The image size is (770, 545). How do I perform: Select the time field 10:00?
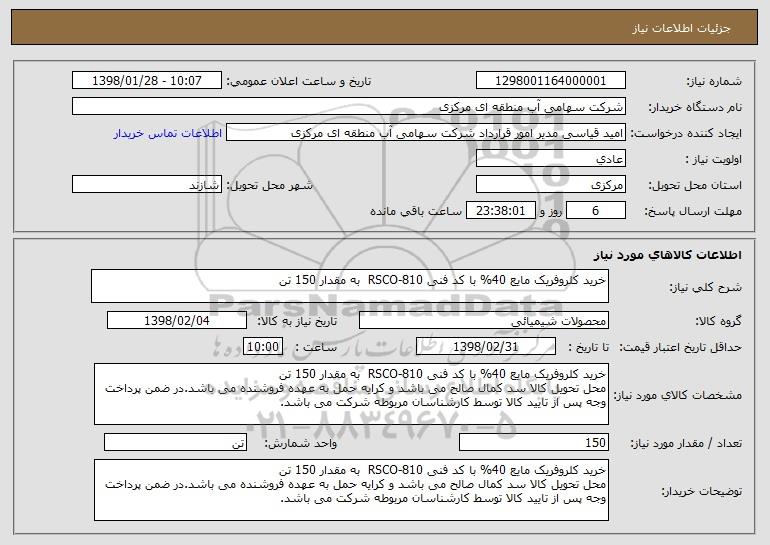(x=263, y=347)
